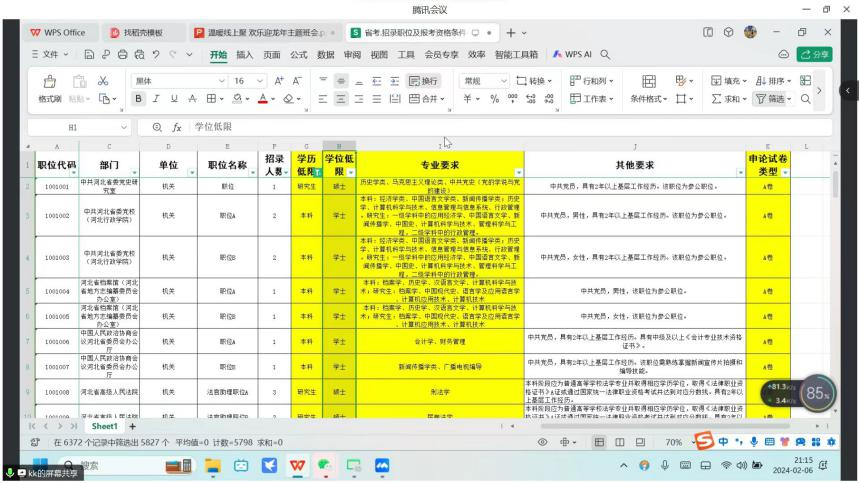Switch to the 插入 ribbon tab
859x483 pixels.
244,55
